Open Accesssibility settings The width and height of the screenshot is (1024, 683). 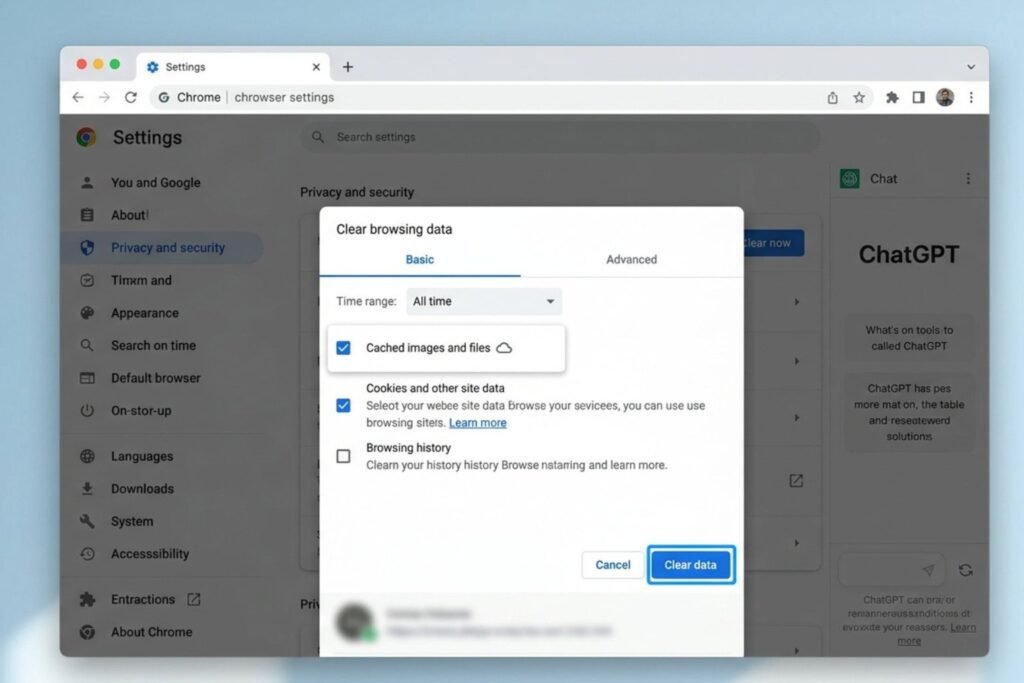click(x=150, y=554)
